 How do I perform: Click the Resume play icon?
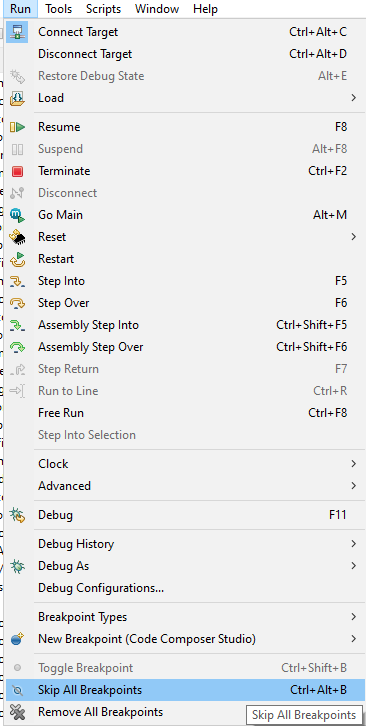click(18, 127)
